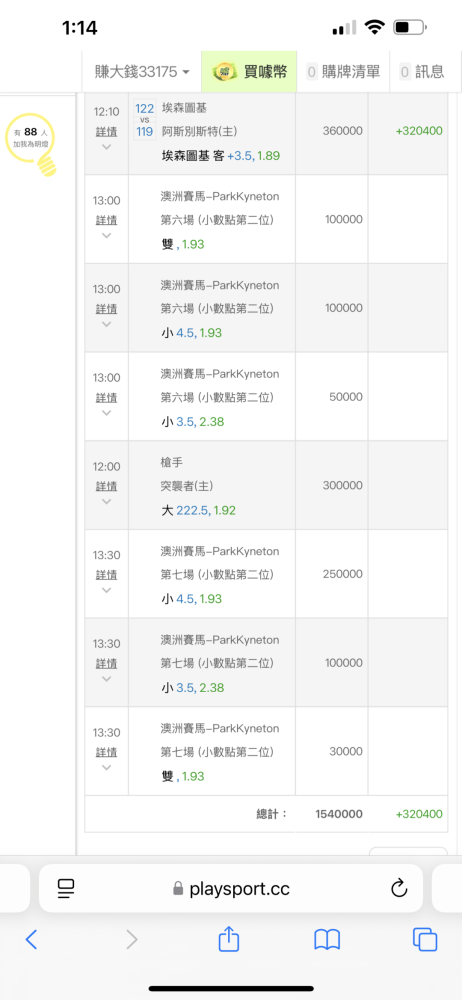Switch to 購牌清單 tab

[343, 71]
